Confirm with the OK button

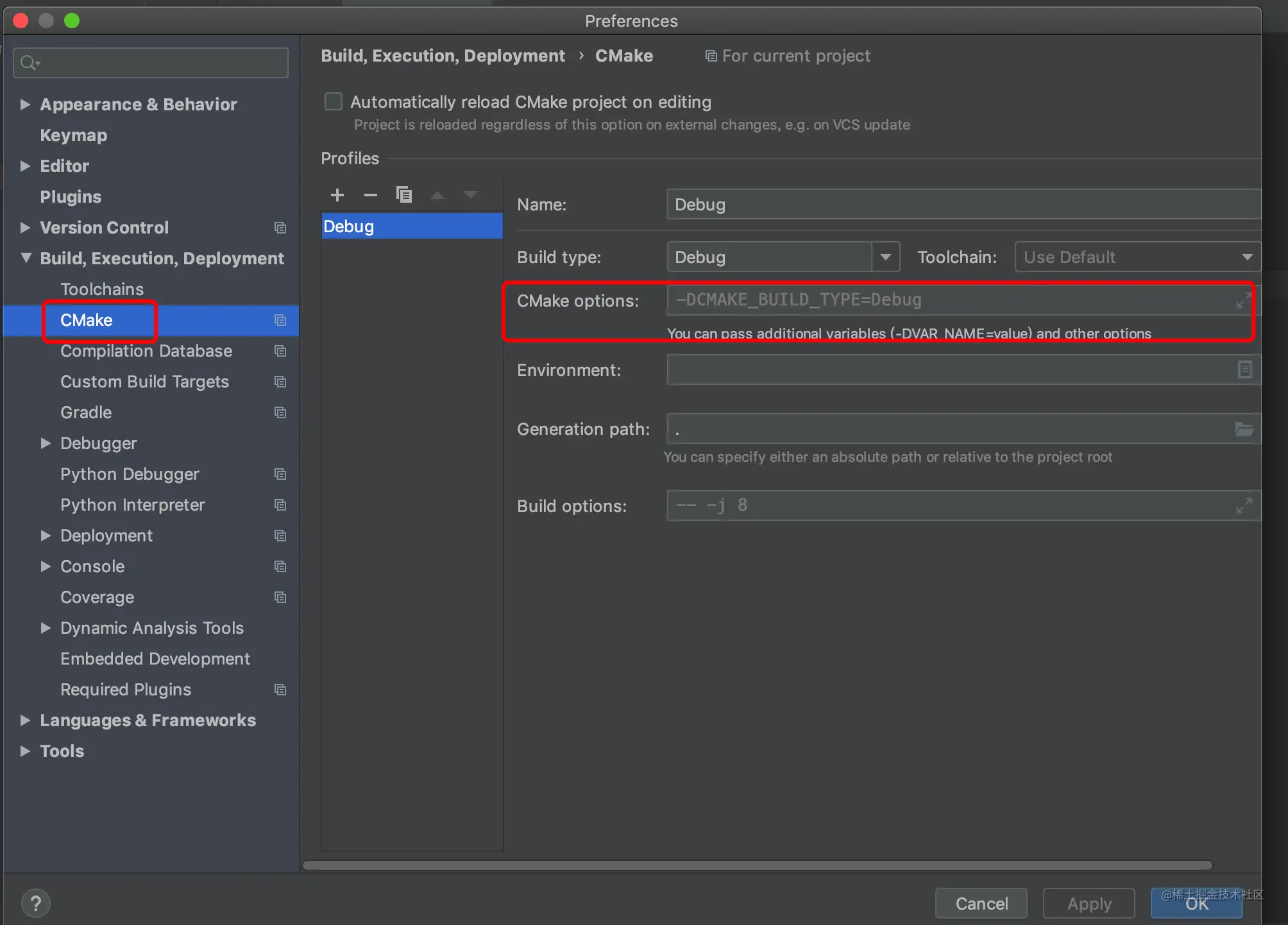1196,903
